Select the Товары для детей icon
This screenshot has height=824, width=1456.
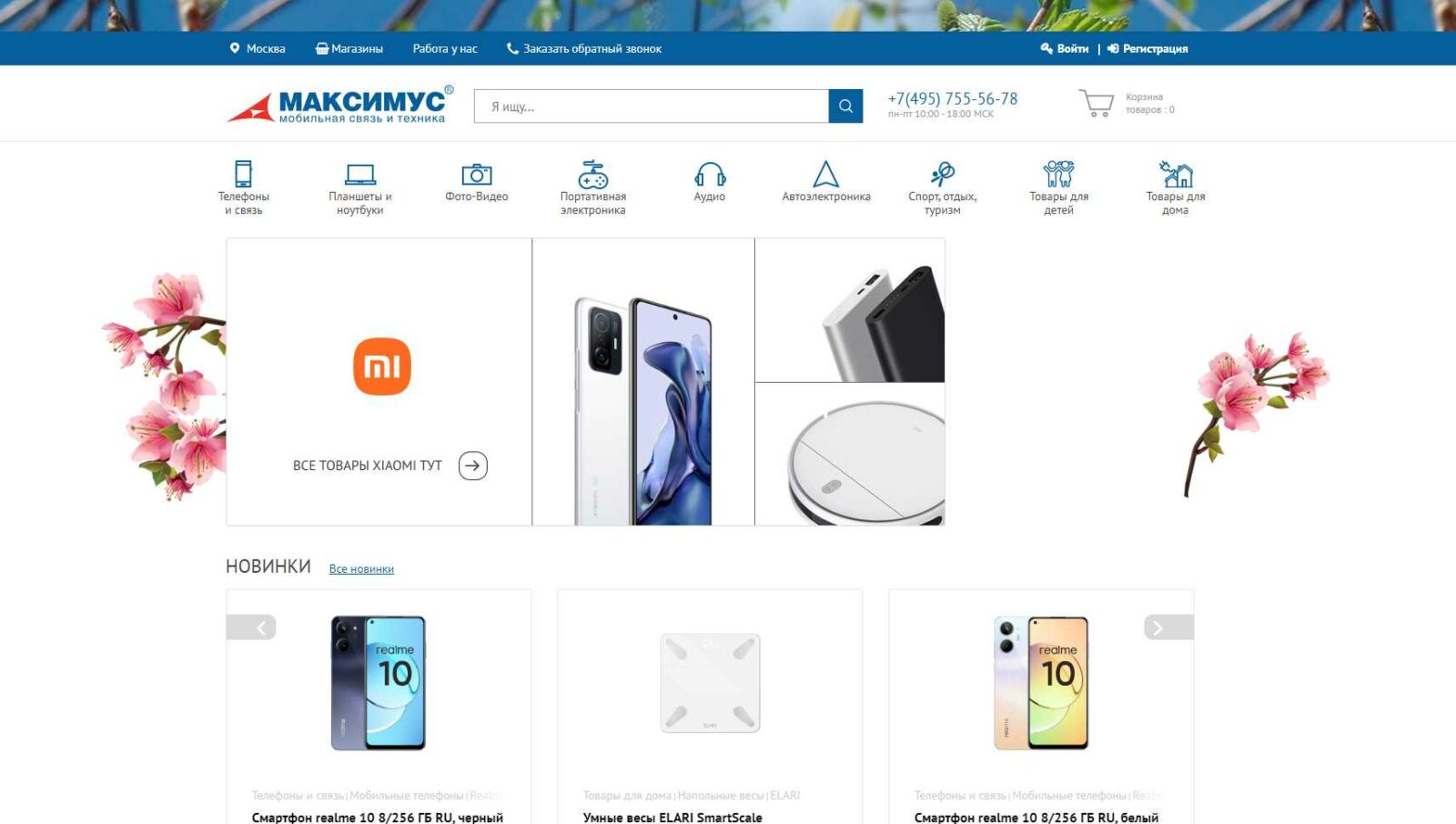coord(1059,174)
